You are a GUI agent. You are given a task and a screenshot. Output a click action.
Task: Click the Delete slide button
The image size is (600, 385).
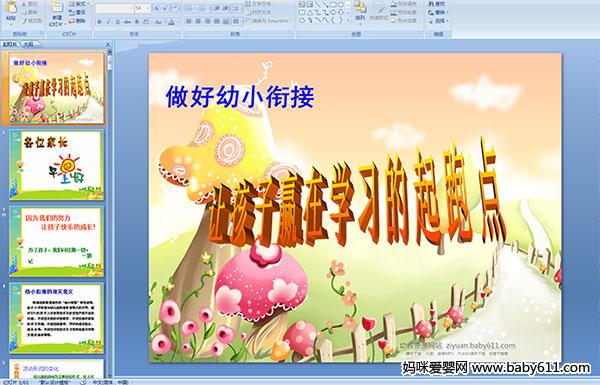tap(77, 21)
